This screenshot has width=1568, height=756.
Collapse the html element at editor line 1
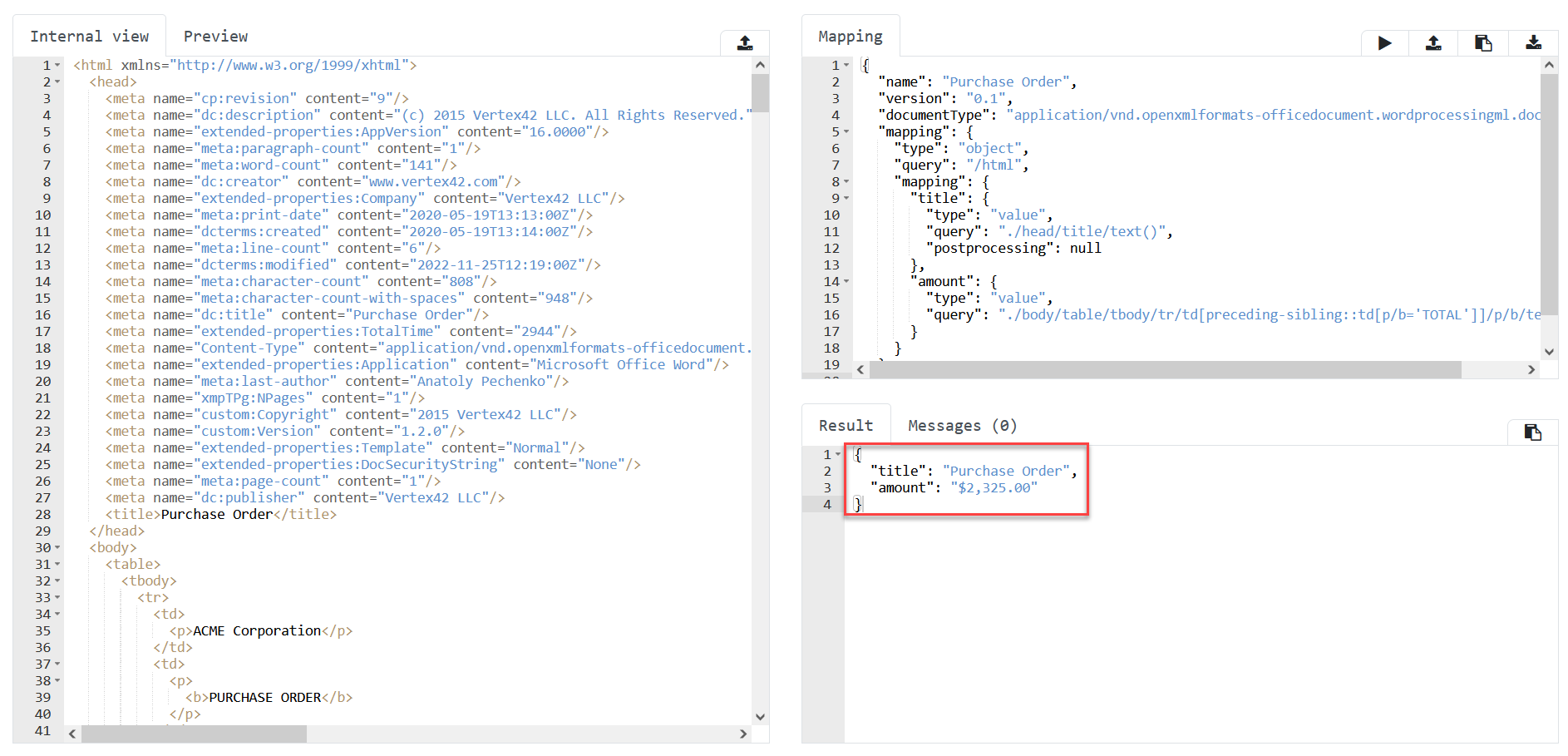(57, 65)
